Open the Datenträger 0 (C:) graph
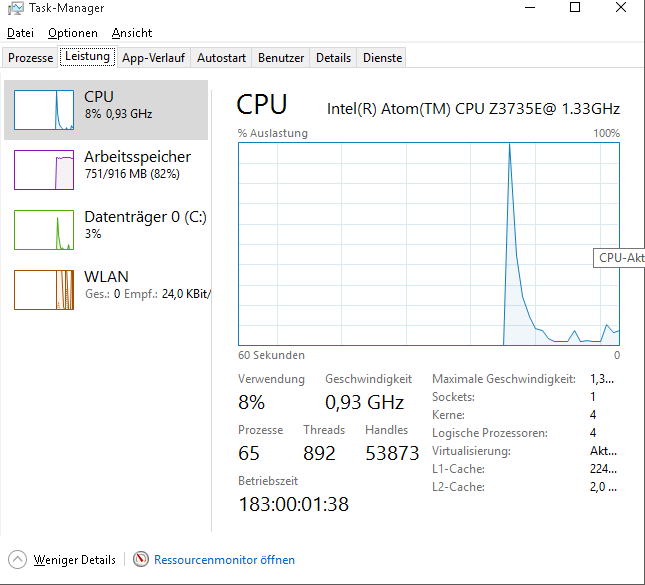 44,230
